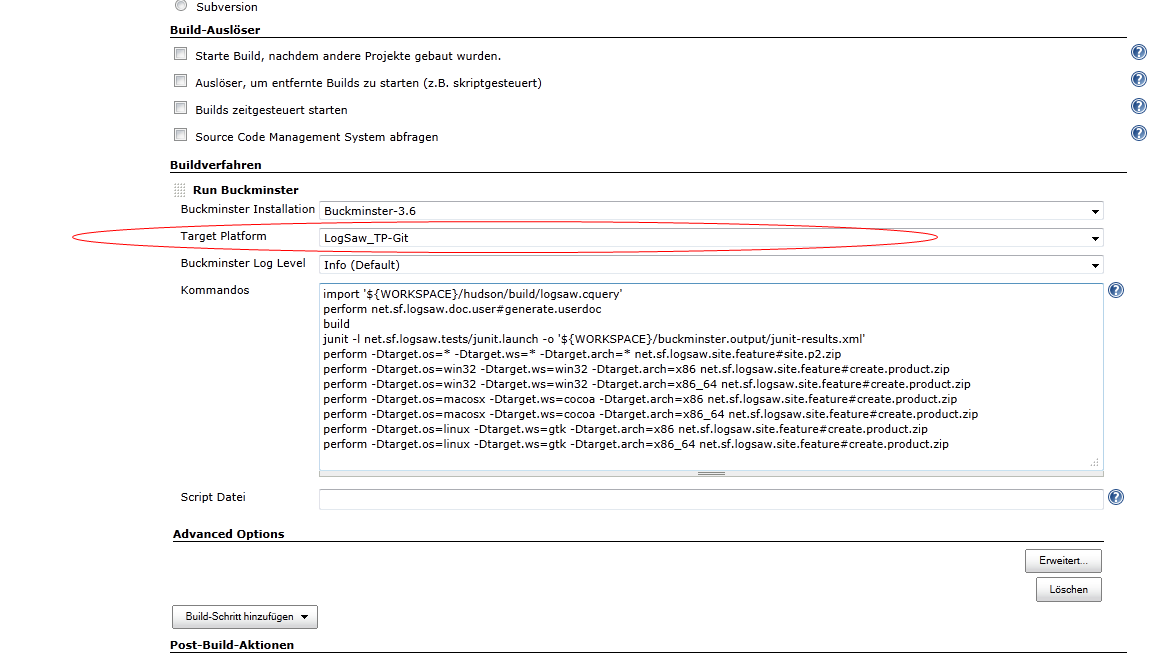Click the 'Buildverfahren' section heading

pos(216,165)
